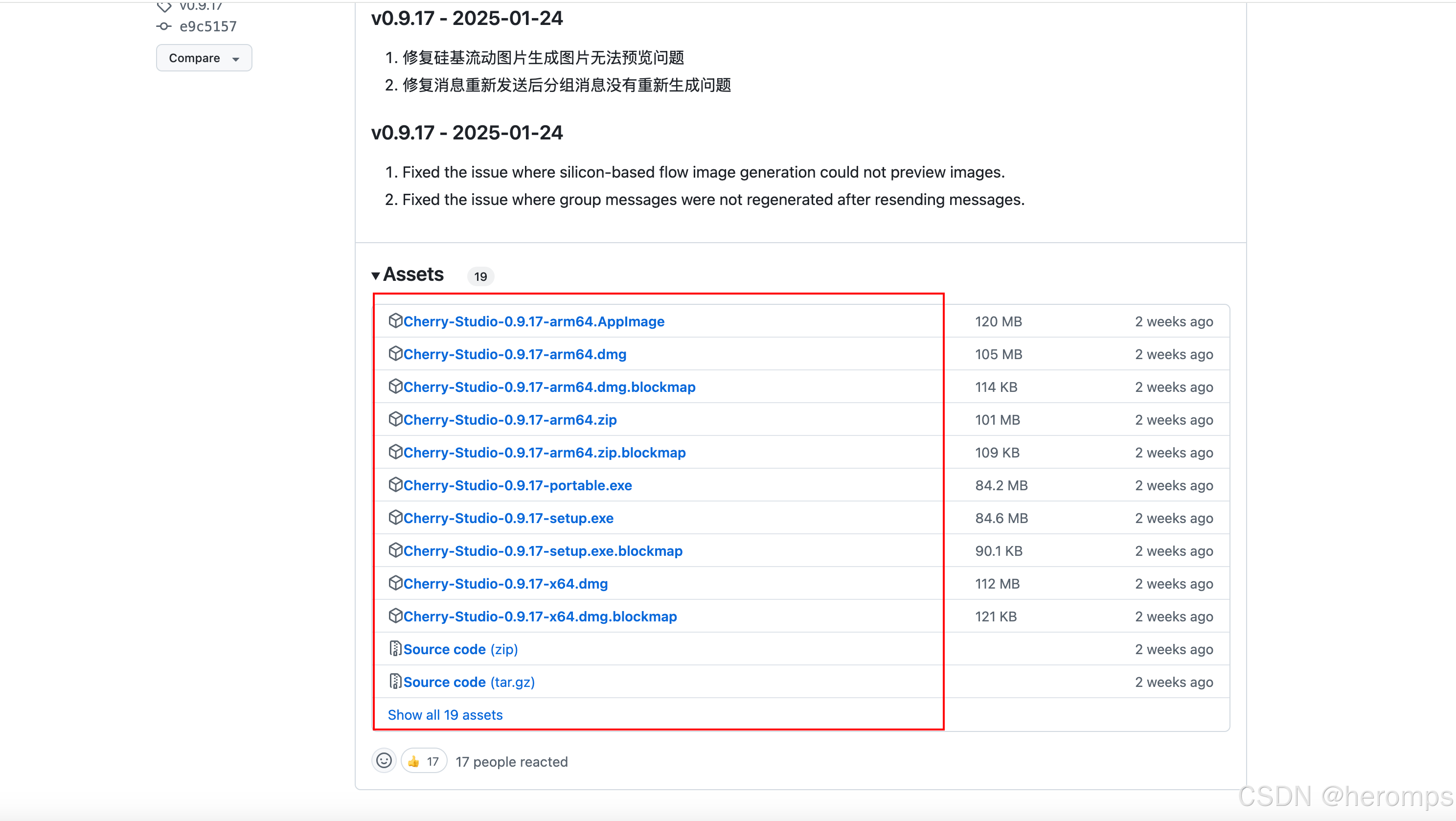This screenshot has width=1456, height=821.
Task: Expand list via Show all 19 assets
Action: [445, 715]
